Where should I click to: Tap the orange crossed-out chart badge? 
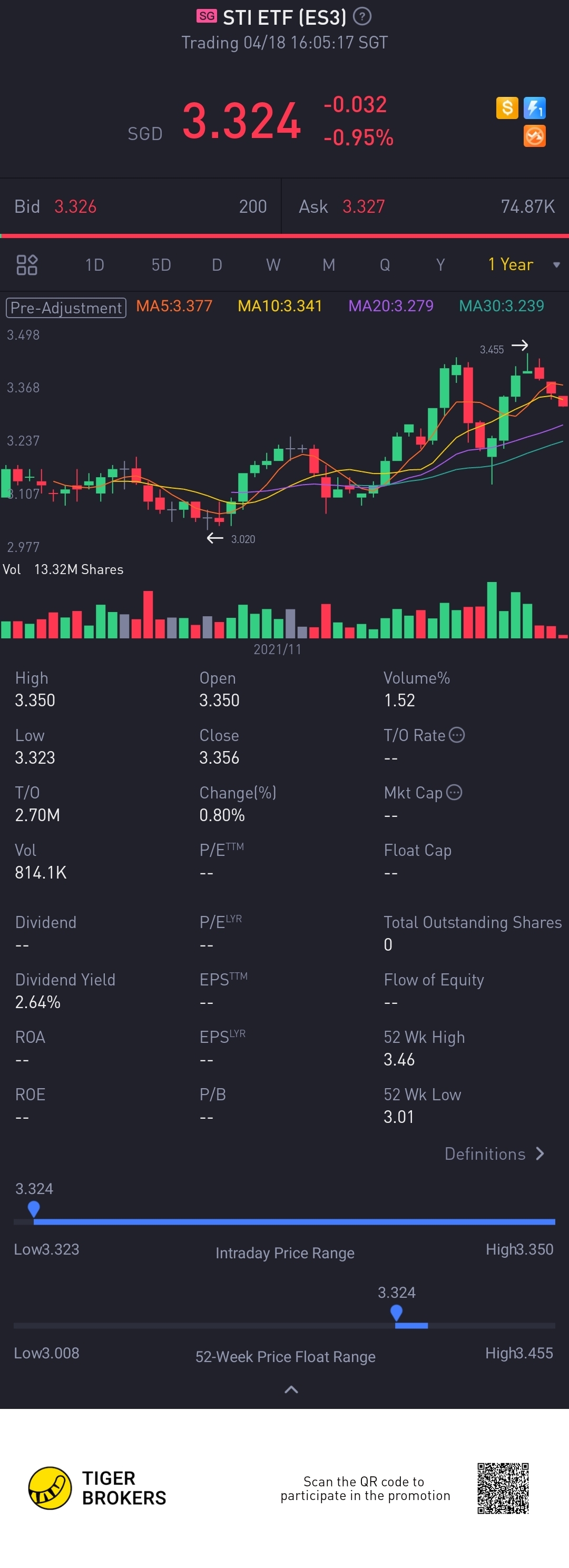534,136
